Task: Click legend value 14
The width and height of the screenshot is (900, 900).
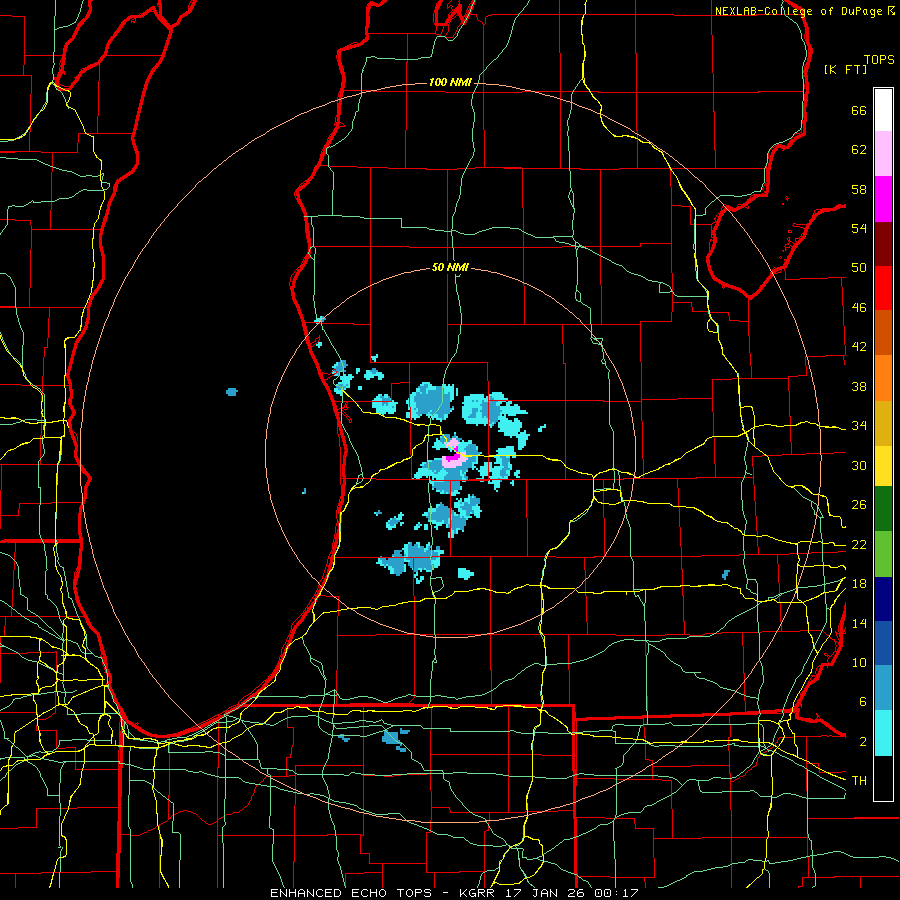Action: [859, 623]
